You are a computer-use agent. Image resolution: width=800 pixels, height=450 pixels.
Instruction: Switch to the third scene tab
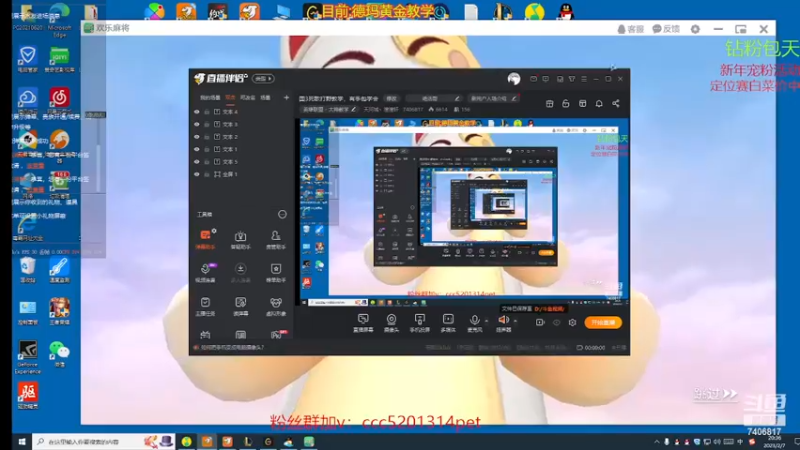point(247,97)
